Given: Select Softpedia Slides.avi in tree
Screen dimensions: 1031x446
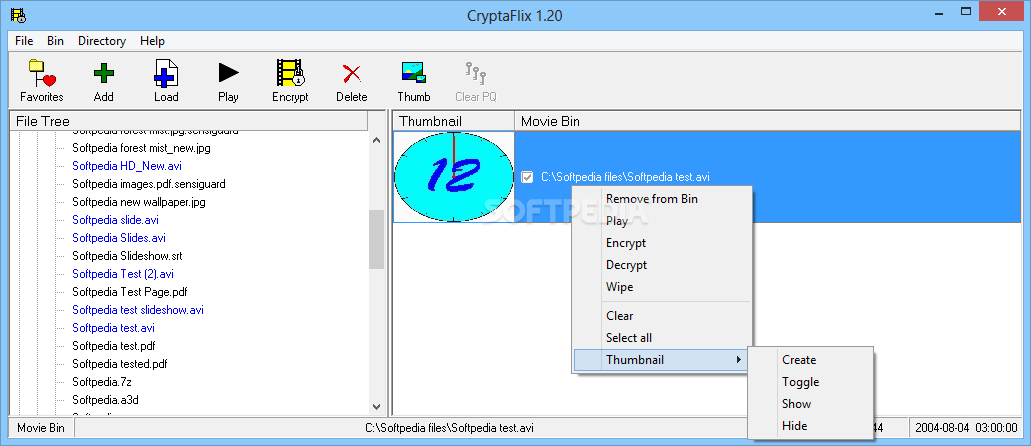Looking at the screenshot, I should [x=119, y=237].
